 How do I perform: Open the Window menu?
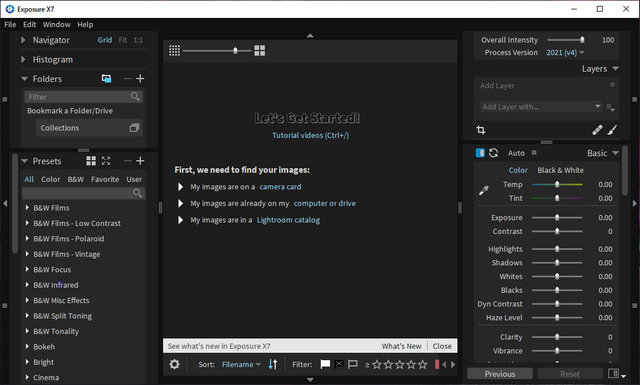tap(57, 24)
